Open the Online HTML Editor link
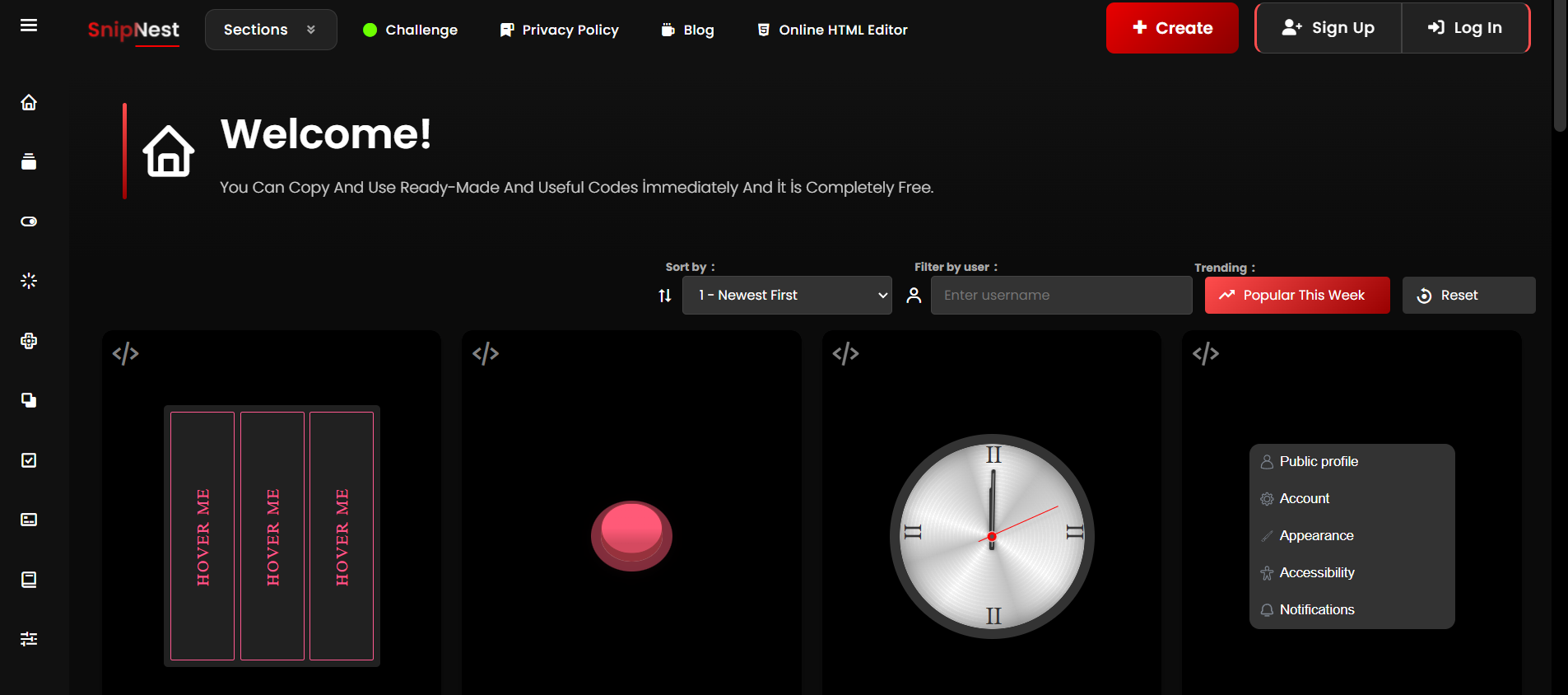The image size is (1568, 695). click(832, 30)
